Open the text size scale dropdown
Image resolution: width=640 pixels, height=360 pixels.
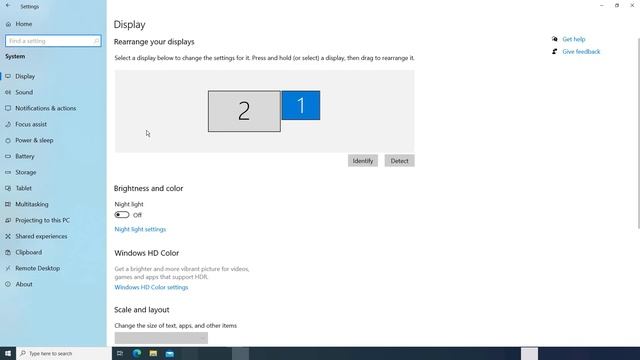(161, 338)
